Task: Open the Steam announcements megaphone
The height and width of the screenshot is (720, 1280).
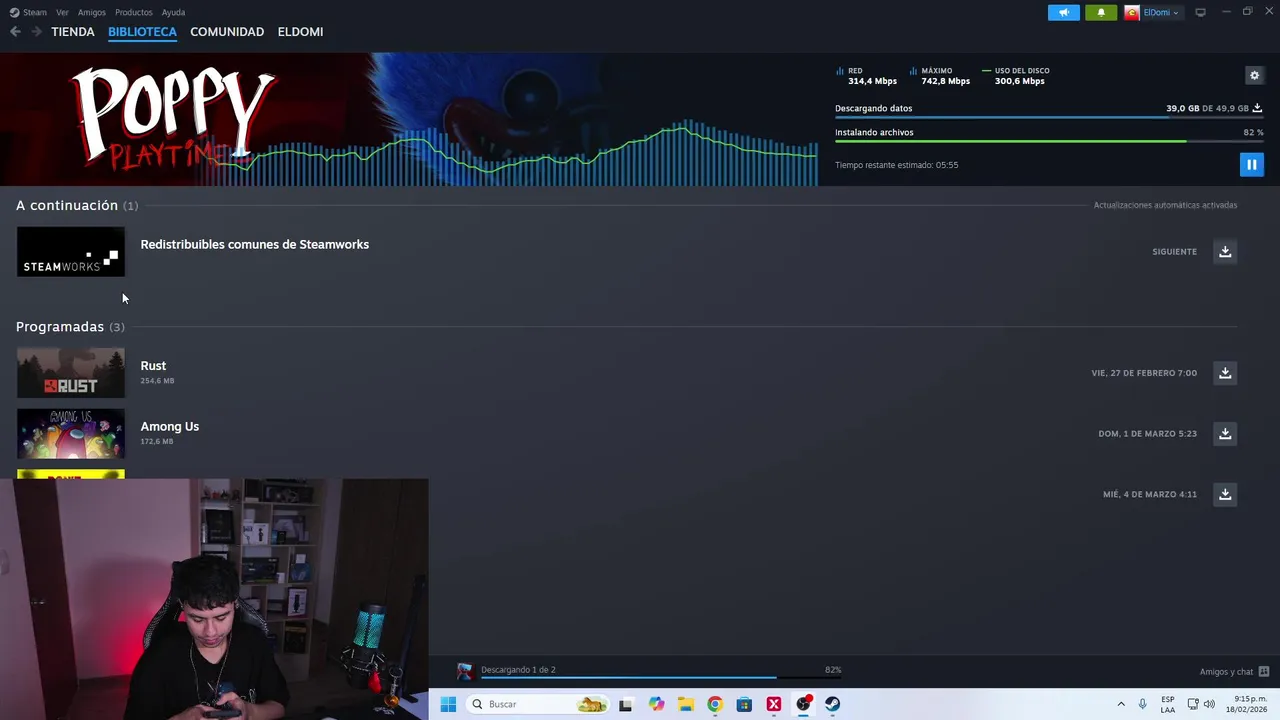Action: click(1064, 12)
